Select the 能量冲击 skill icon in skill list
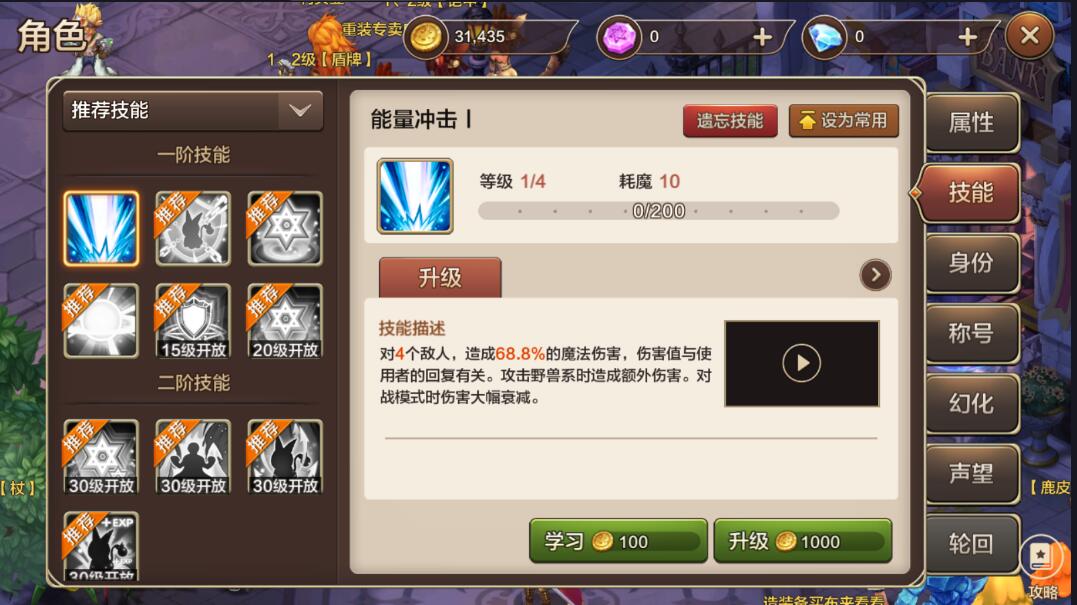The height and width of the screenshot is (605, 1077). 101,229
